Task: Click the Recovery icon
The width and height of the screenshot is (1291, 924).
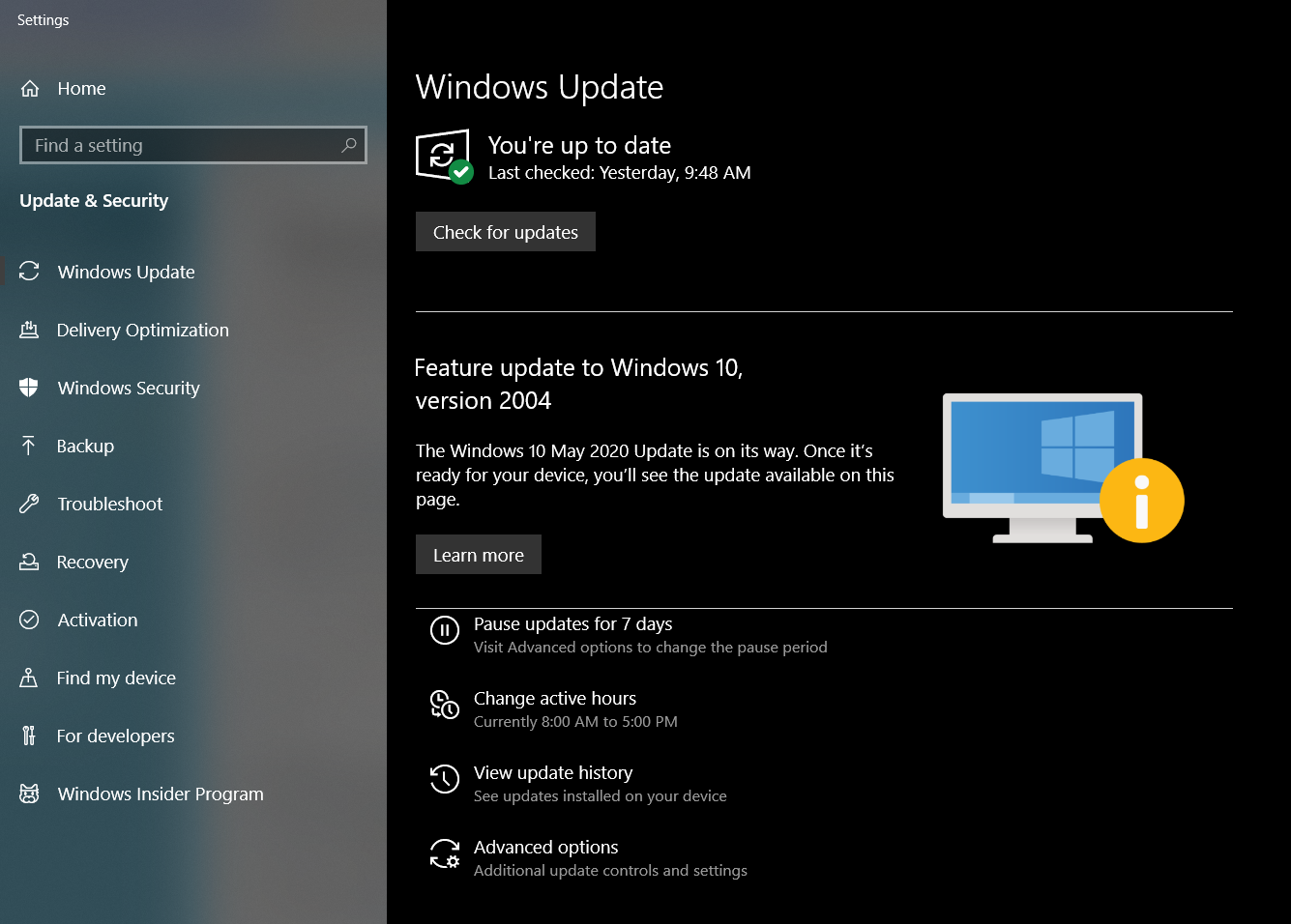Action: [x=29, y=562]
